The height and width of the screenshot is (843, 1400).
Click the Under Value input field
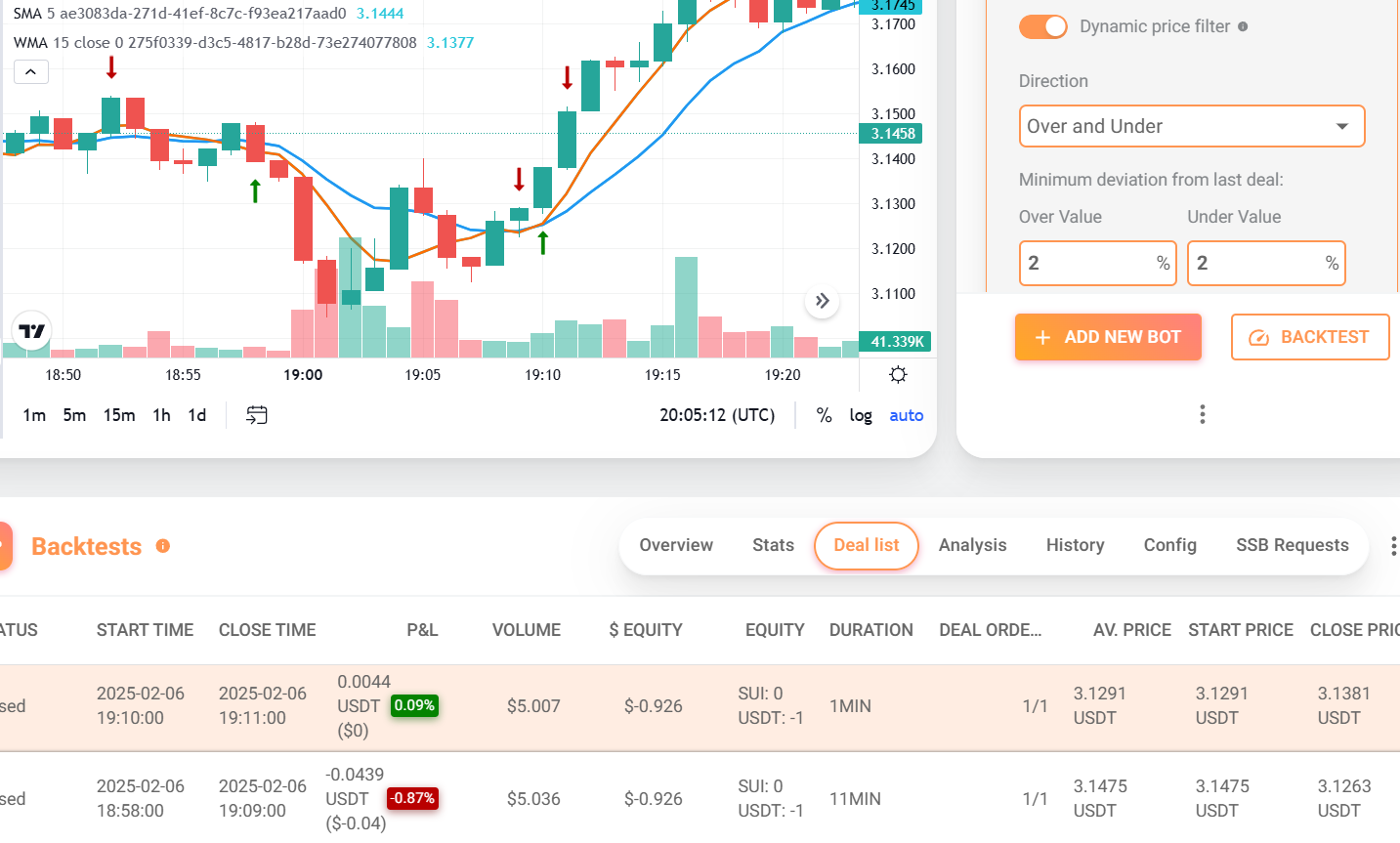coord(1266,263)
